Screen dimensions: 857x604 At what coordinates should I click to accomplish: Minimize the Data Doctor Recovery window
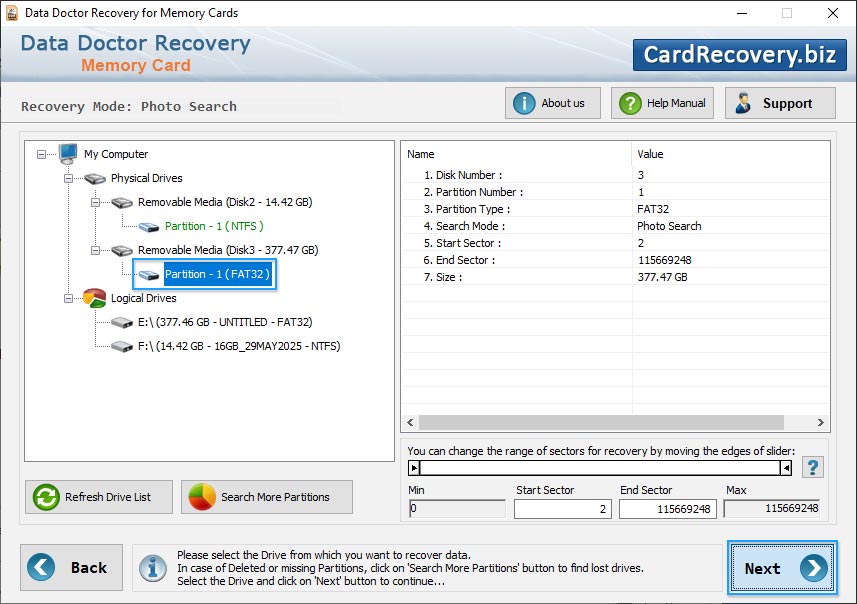(742, 13)
